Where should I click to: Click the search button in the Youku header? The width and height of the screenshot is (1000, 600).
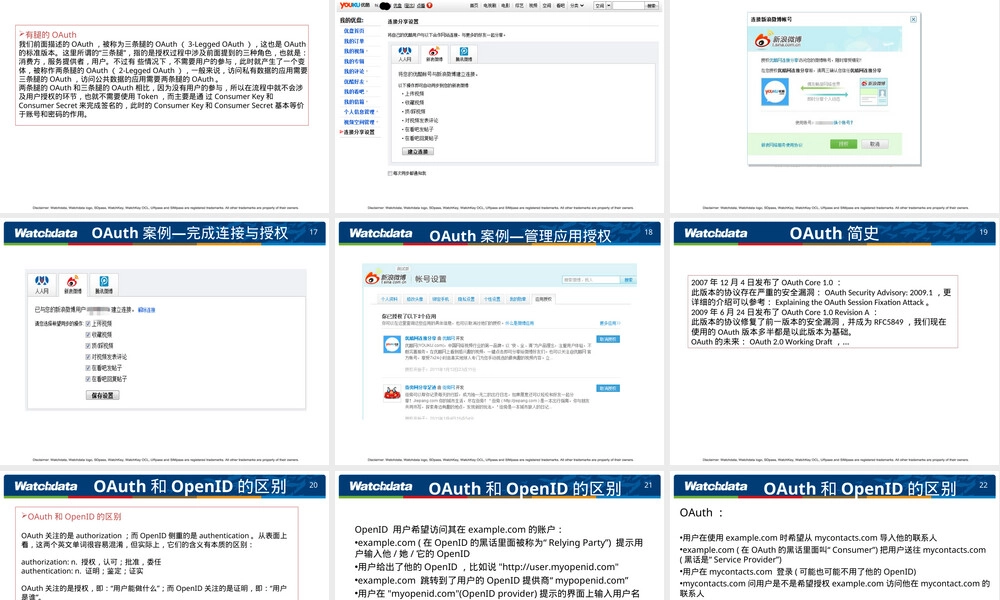pyautogui.click(x=652, y=5)
